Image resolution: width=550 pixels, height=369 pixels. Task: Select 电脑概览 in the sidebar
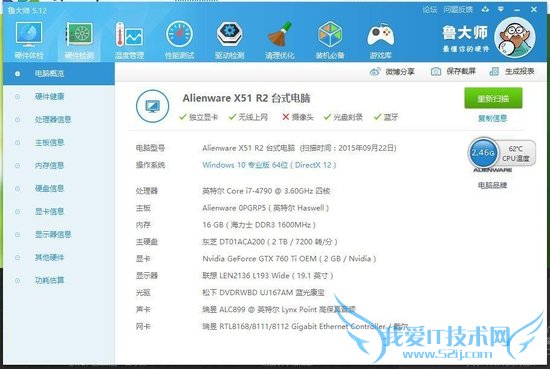(59, 73)
